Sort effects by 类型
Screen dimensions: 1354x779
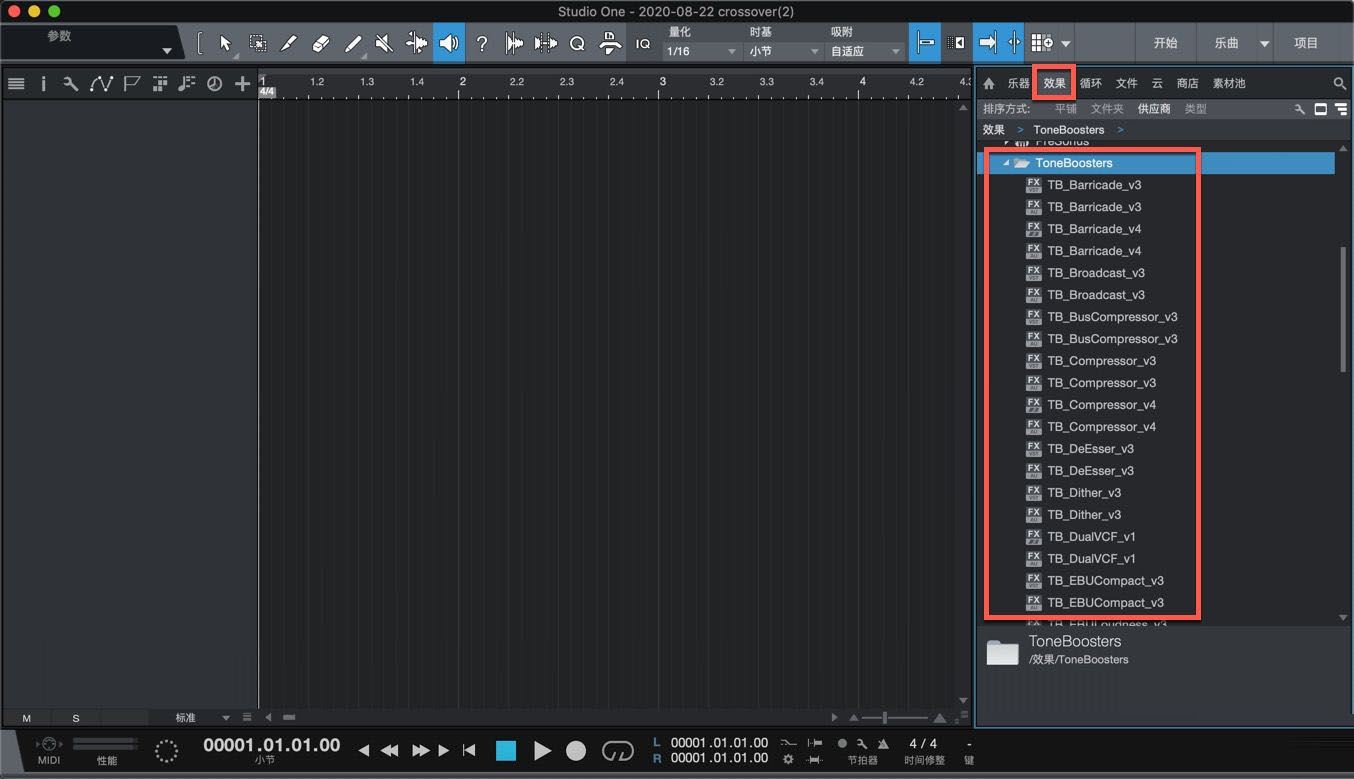[x=1196, y=109]
